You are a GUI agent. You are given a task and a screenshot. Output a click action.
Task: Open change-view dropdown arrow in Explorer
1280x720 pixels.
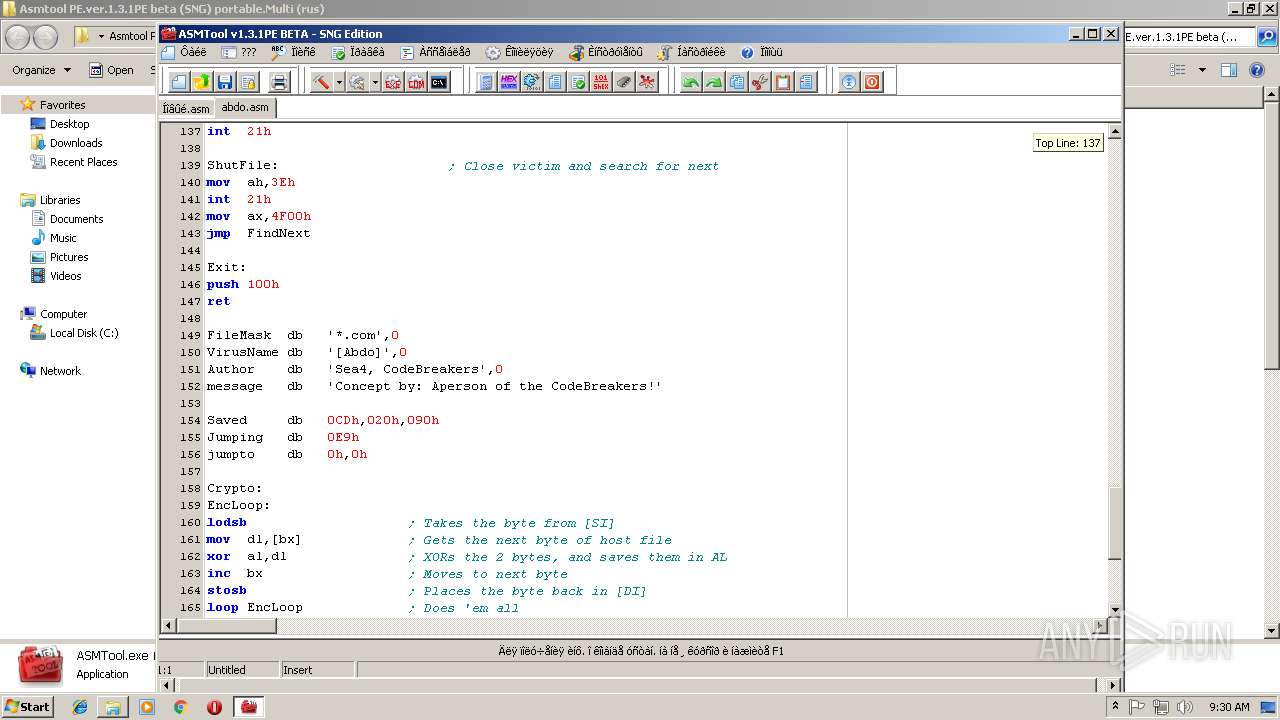click(1202, 70)
